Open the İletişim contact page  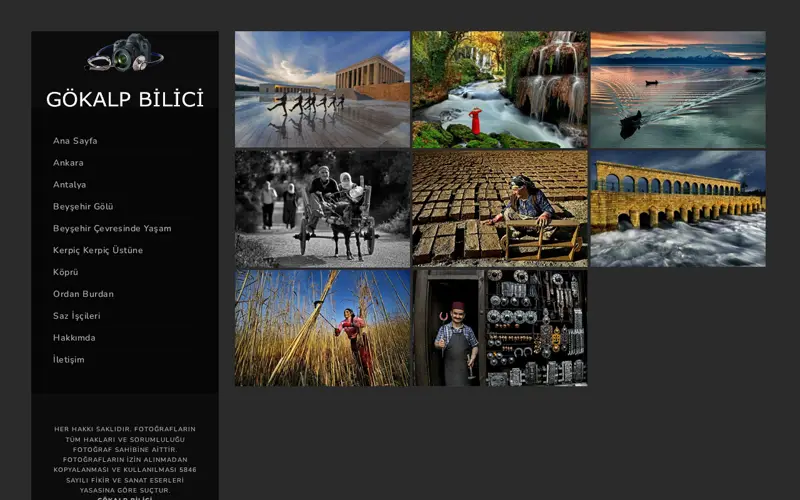click(x=69, y=360)
